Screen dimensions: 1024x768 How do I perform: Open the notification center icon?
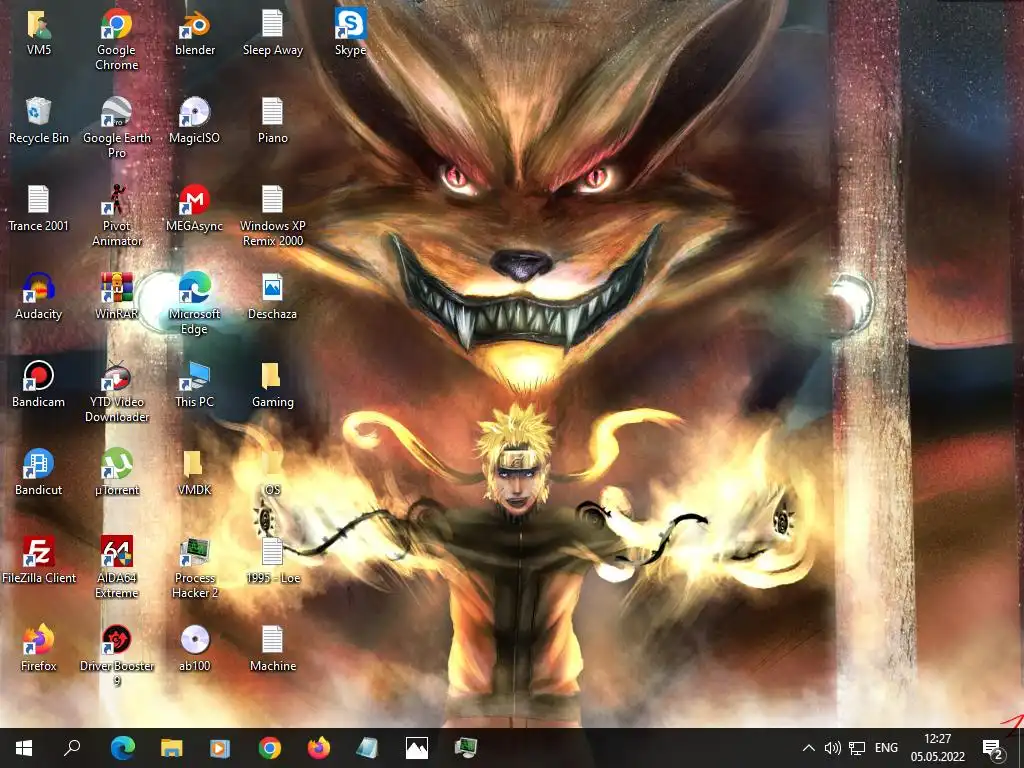pyautogui.click(x=993, y=750)
